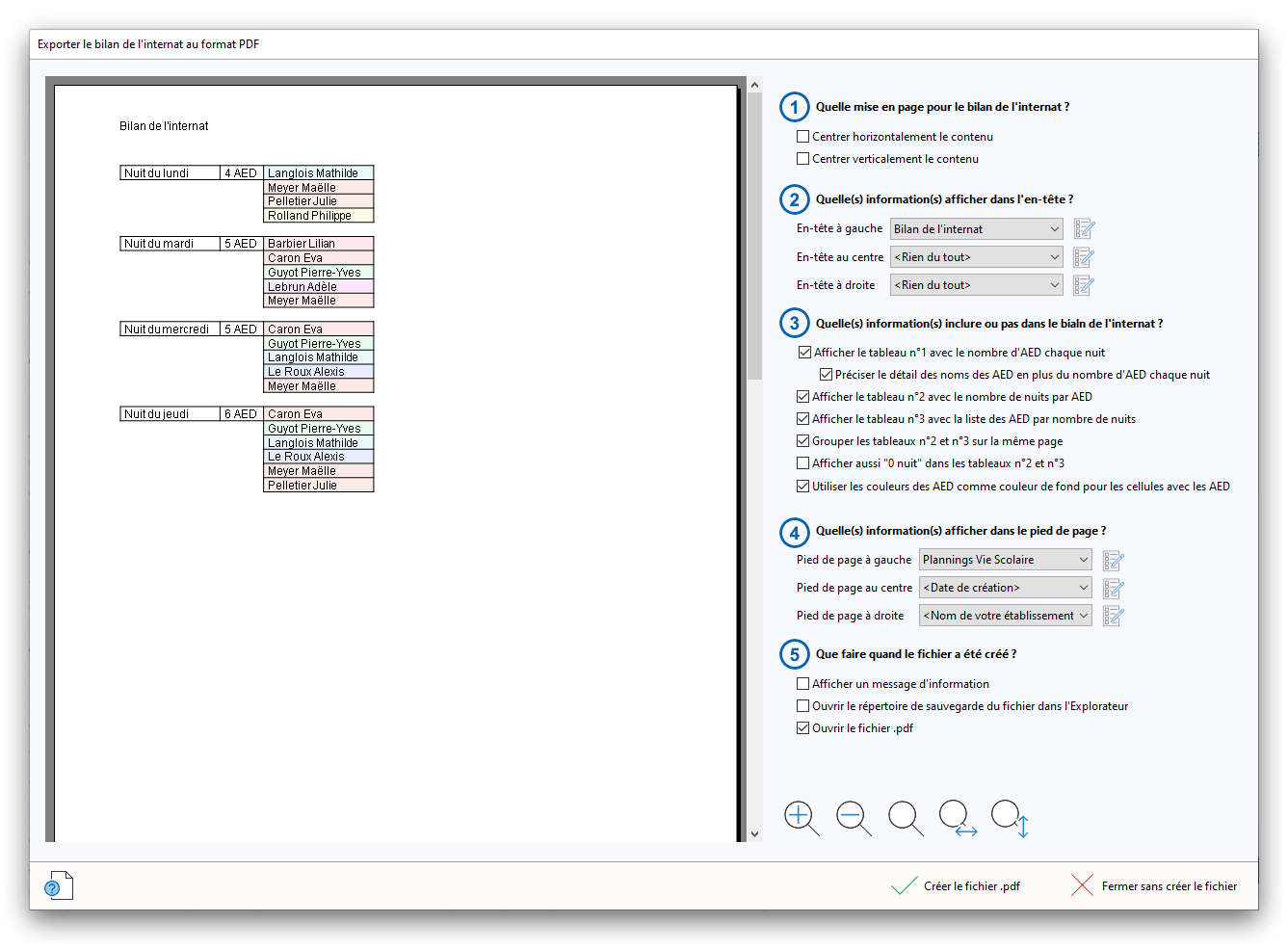Open the help icon at bottom left
The height and width of the screenshot is (949, 1288).
click(x=59, y=886)
